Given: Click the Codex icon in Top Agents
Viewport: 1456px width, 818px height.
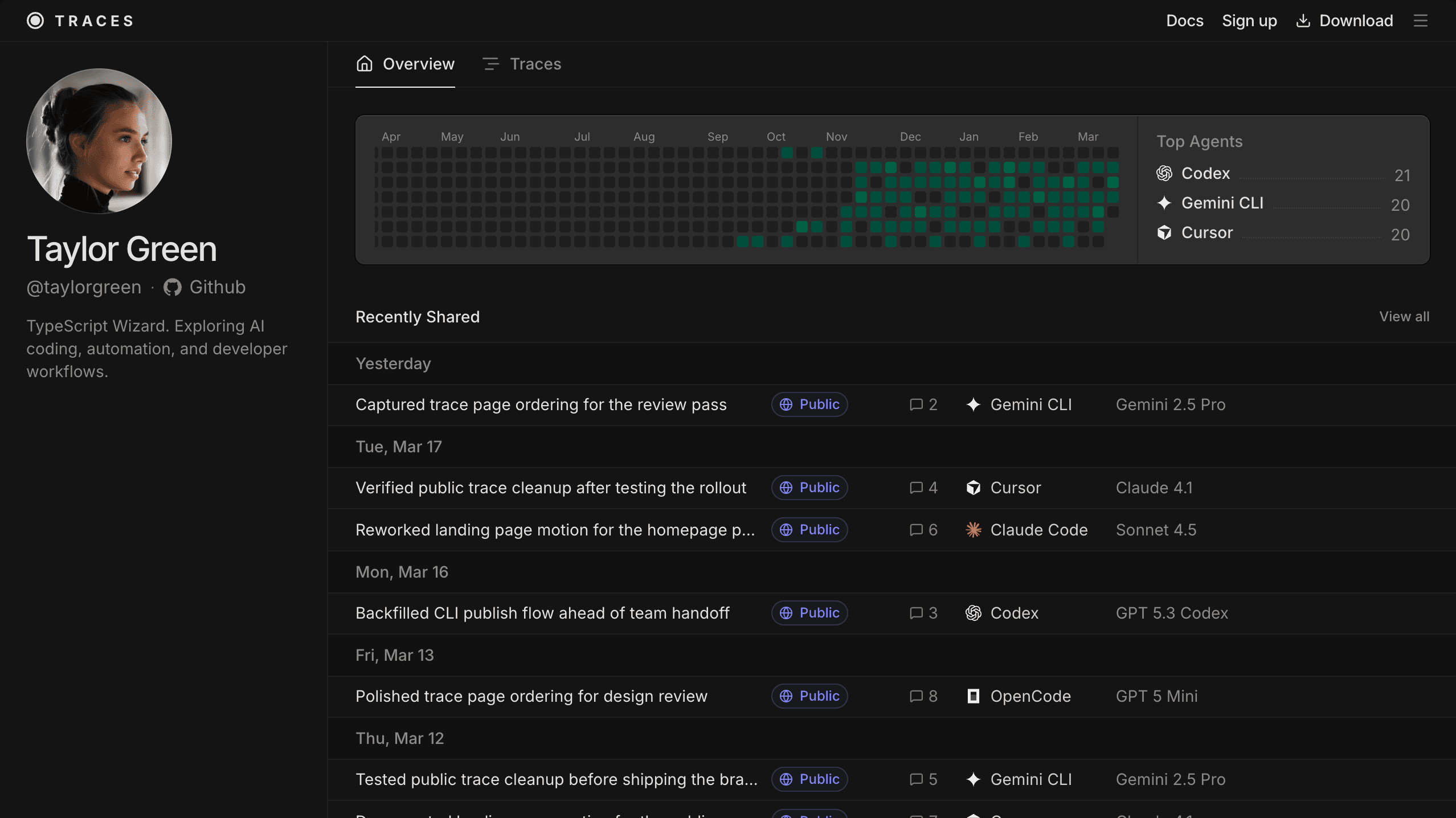Looking at the screenshot, I should [x=1164, y=173].
